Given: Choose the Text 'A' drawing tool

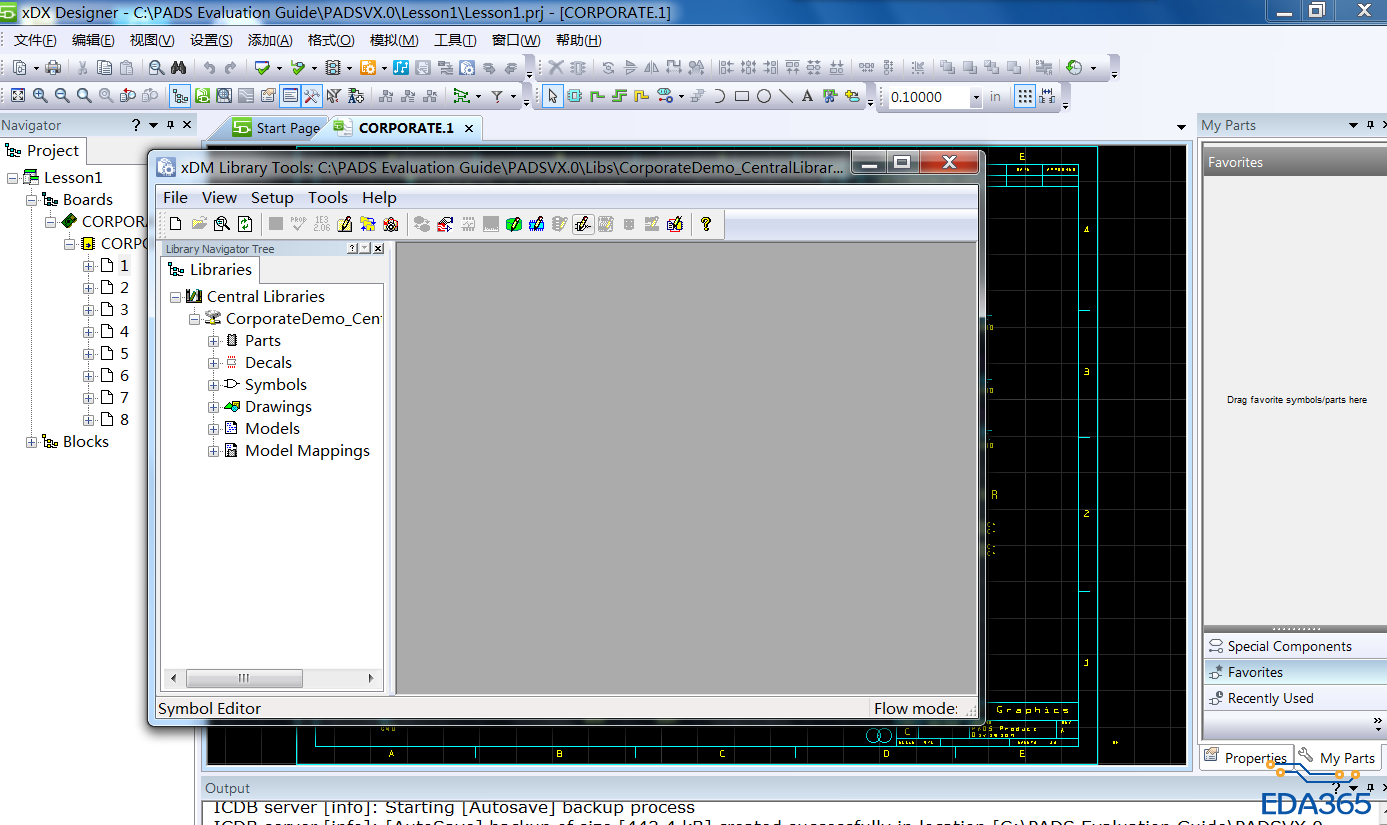Looking at the screenshot, I should (807, 96).
